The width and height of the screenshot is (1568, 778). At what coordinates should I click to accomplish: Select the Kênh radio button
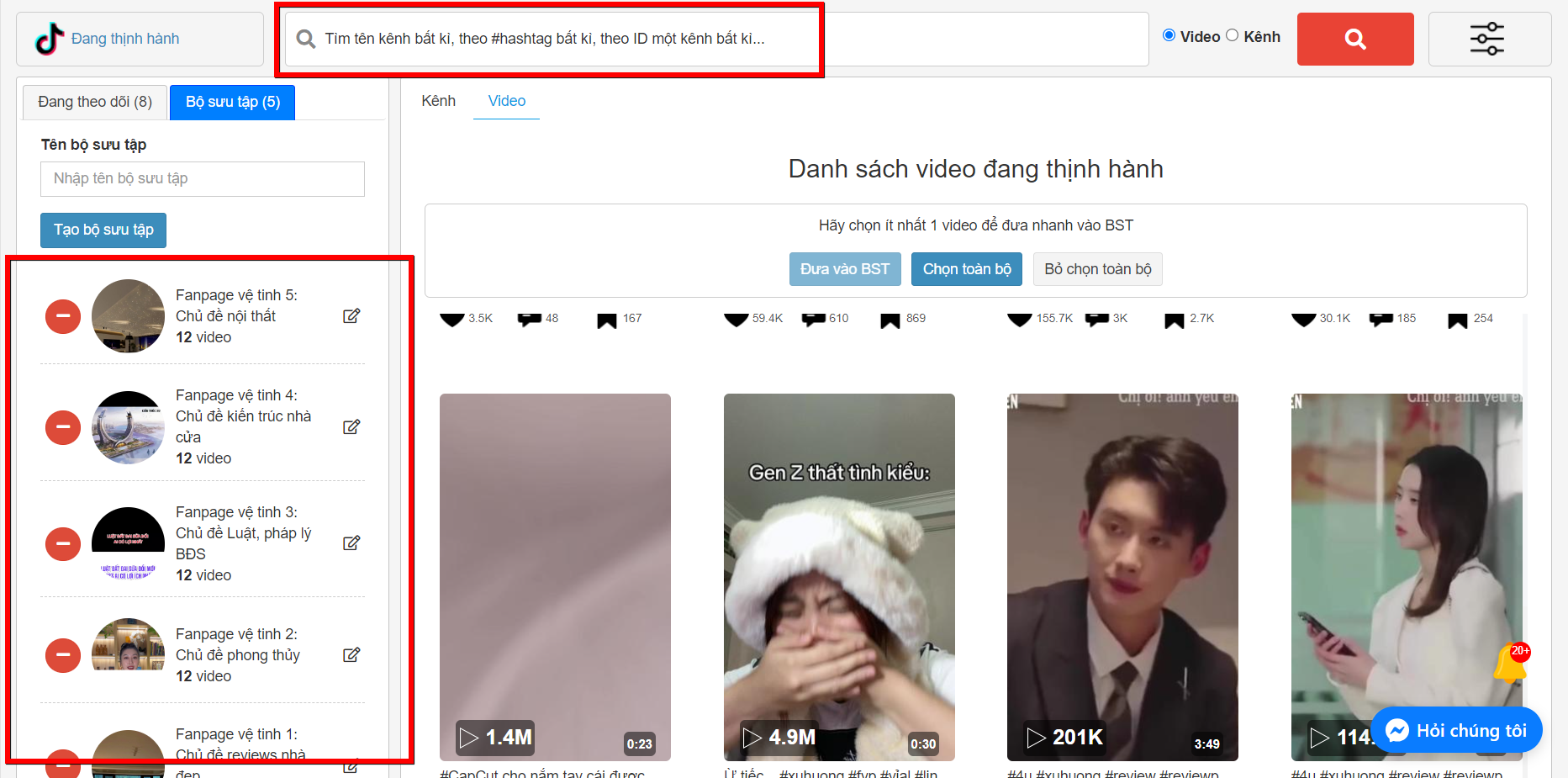pos(1233,35)
